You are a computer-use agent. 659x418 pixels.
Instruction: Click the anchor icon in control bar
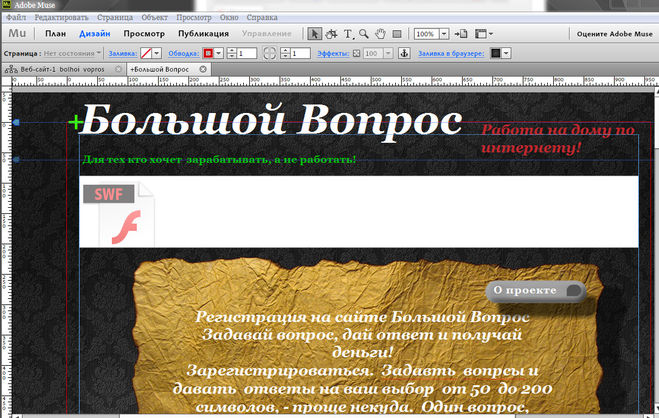404,53
